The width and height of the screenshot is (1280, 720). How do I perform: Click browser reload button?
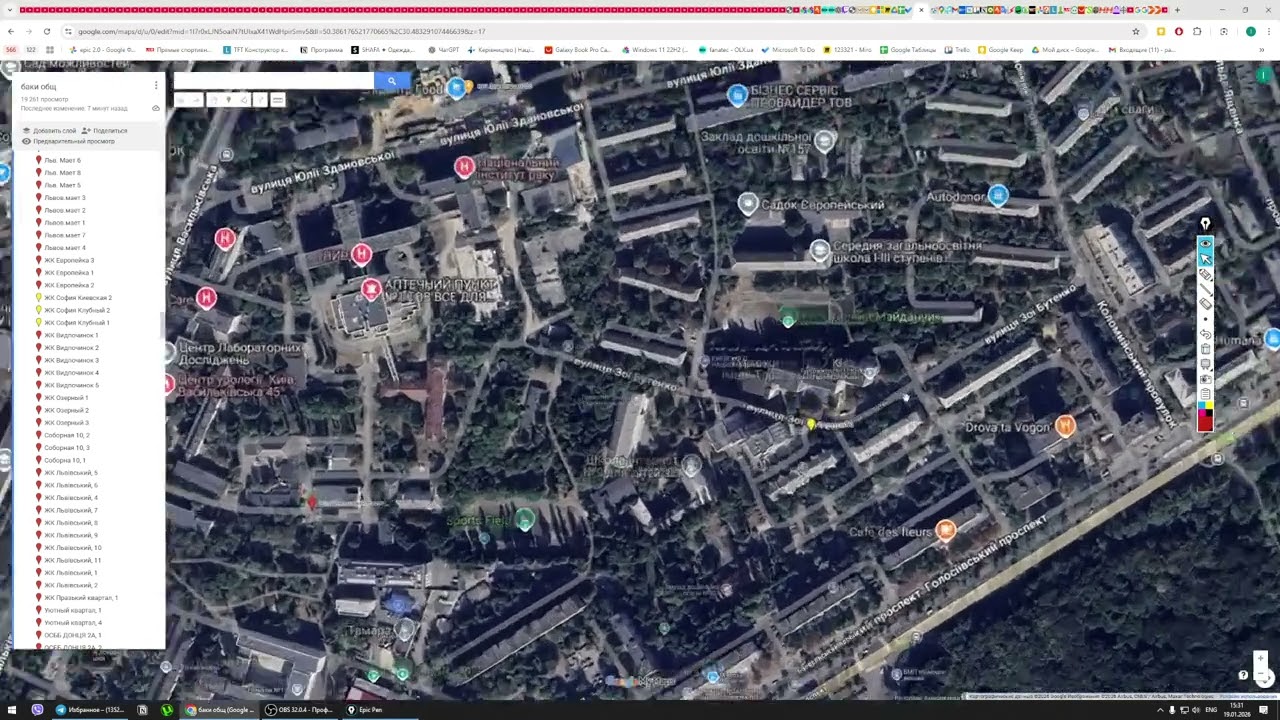tap(46, 31)
